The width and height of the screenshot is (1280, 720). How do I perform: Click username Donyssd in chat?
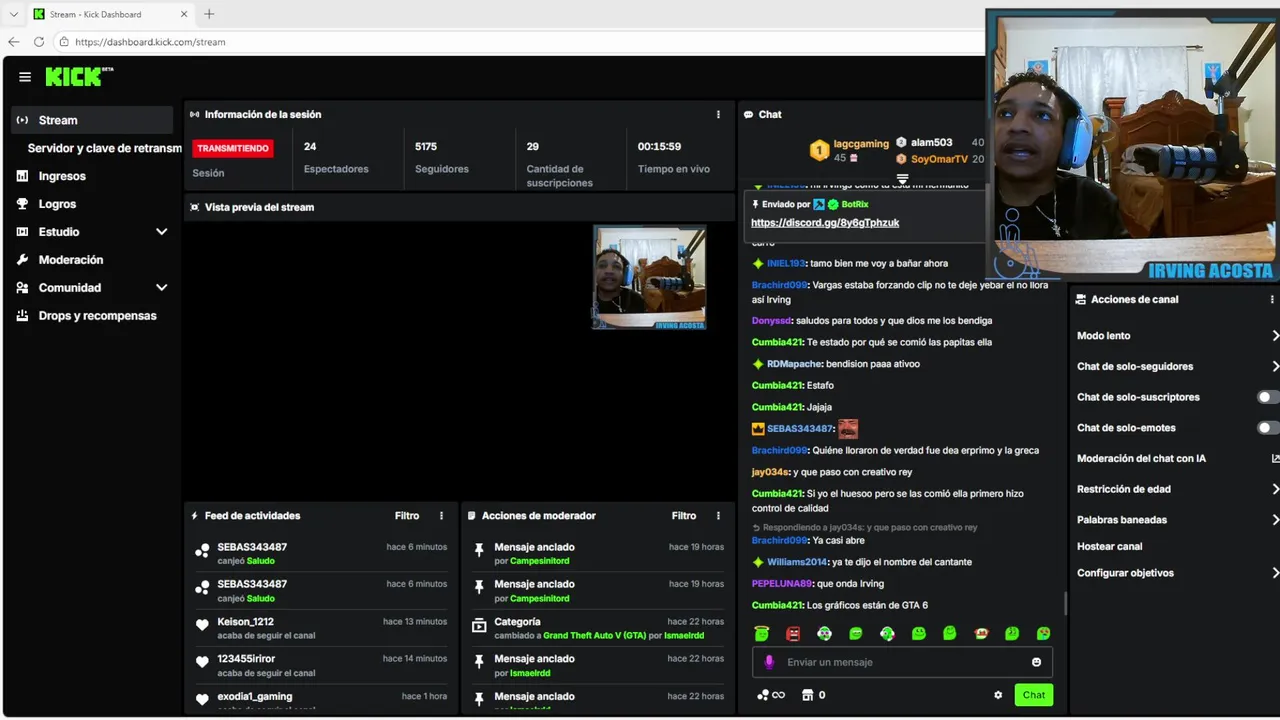[771, 321]
